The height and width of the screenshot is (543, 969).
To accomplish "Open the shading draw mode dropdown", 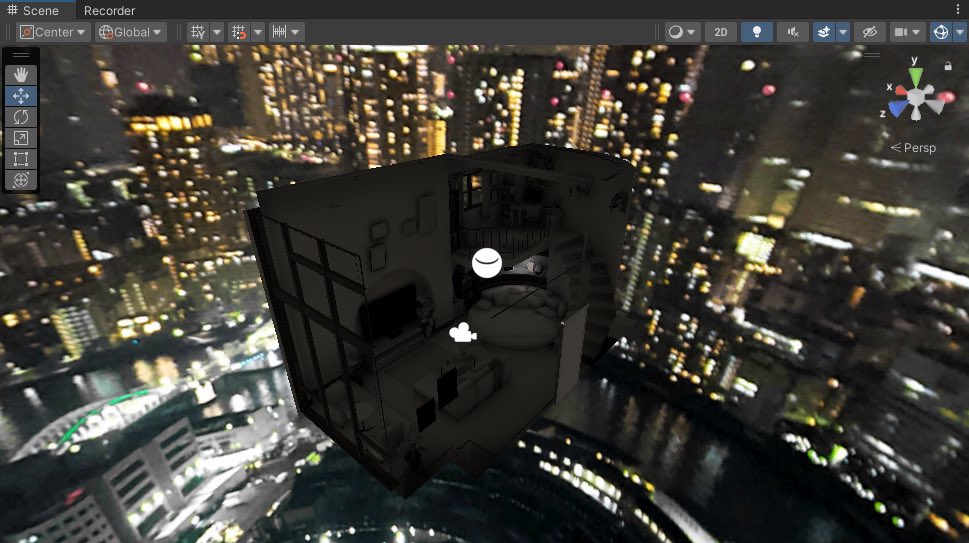I will 682,32.
